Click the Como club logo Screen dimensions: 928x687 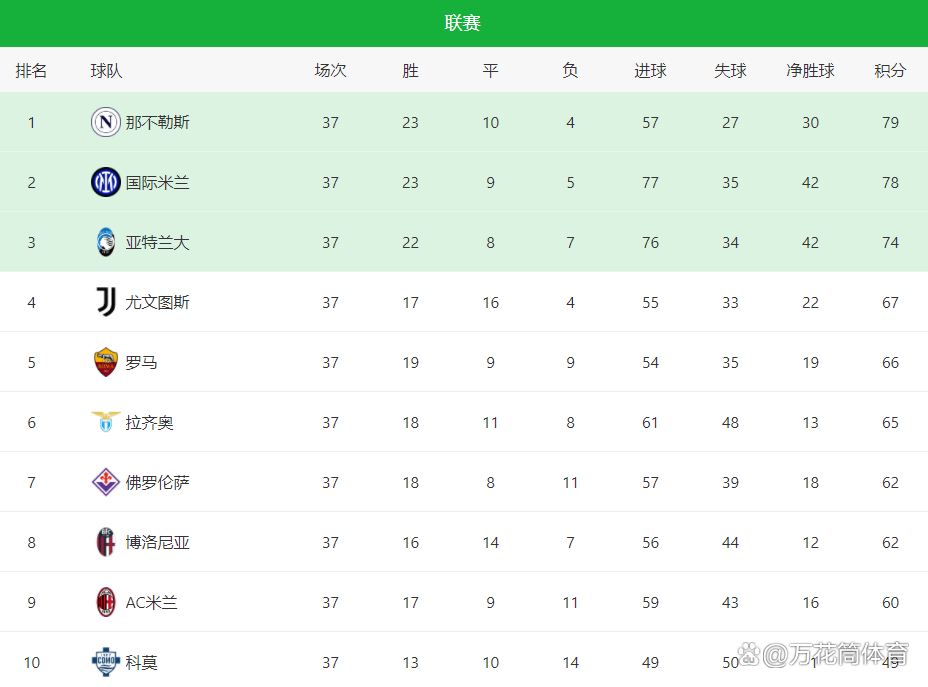(106, 662)
